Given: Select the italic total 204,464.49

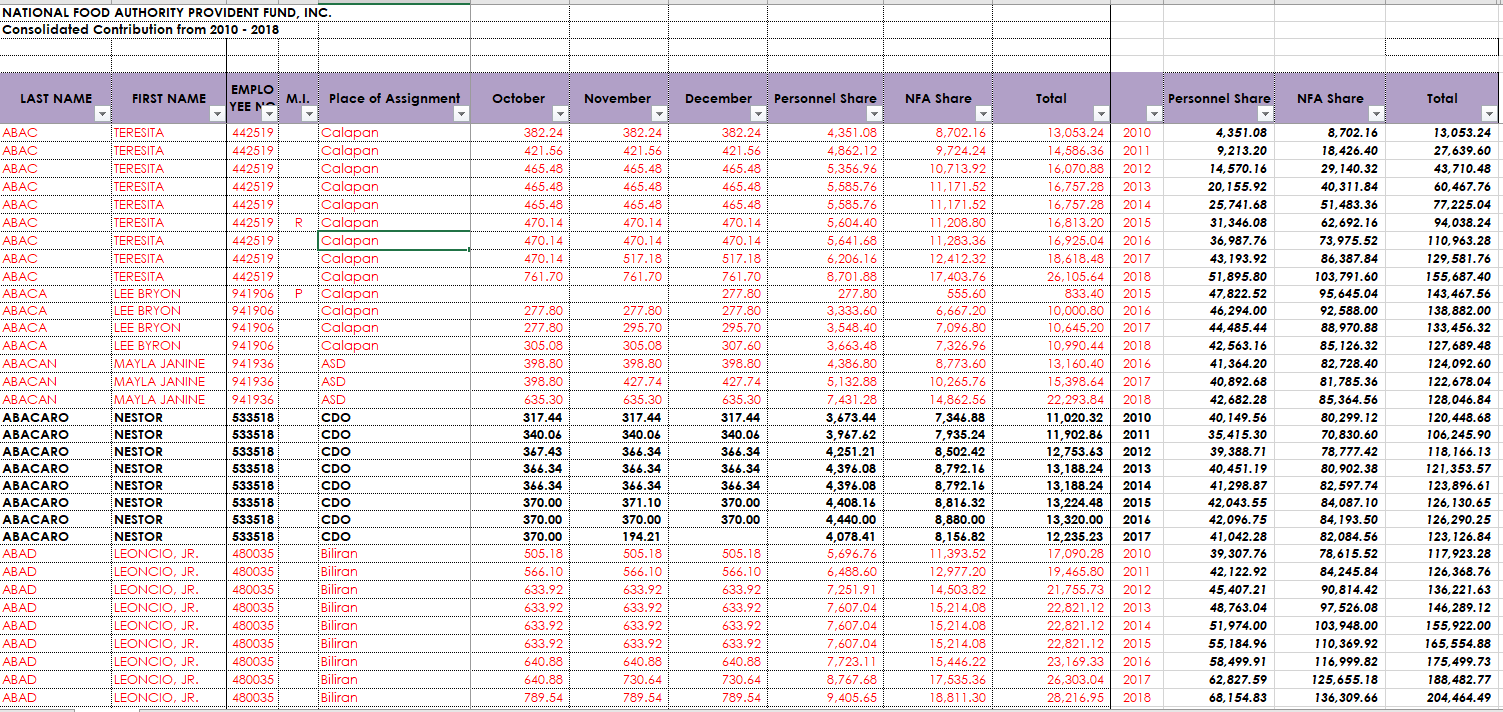Looking at the screenshot, I should [1457, 698].
